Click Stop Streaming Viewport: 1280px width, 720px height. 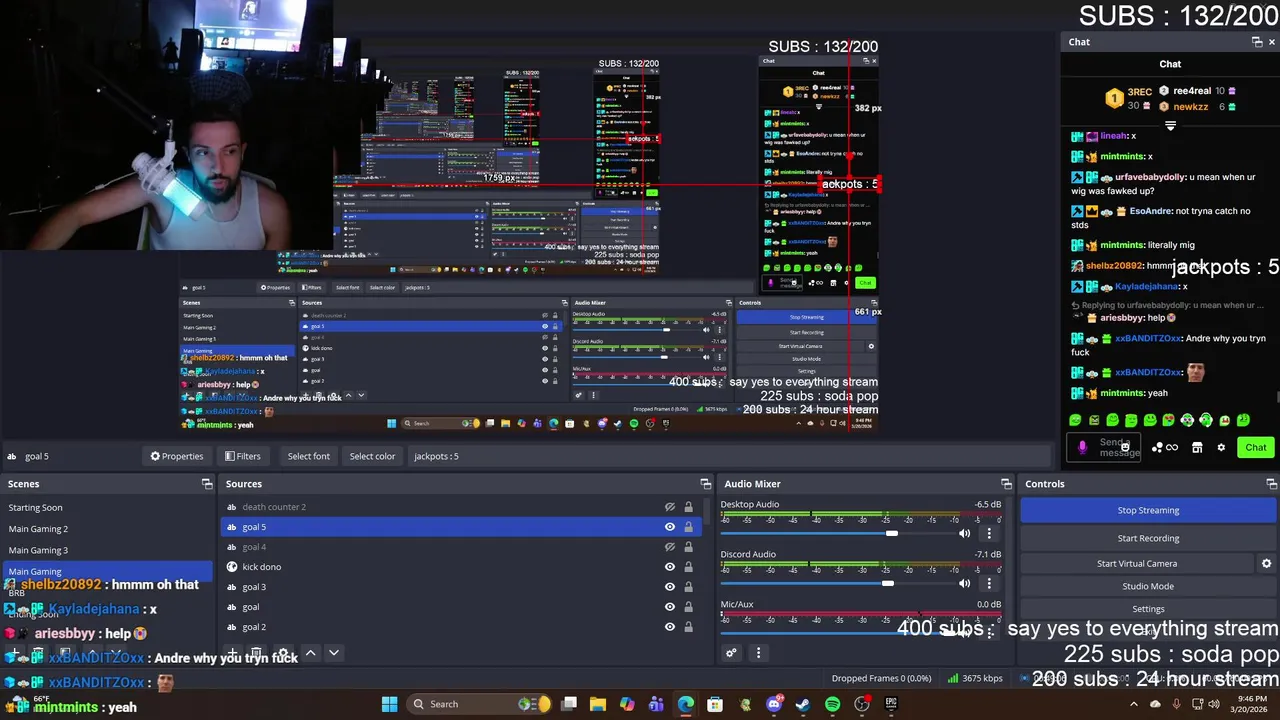coord(1148,510)
